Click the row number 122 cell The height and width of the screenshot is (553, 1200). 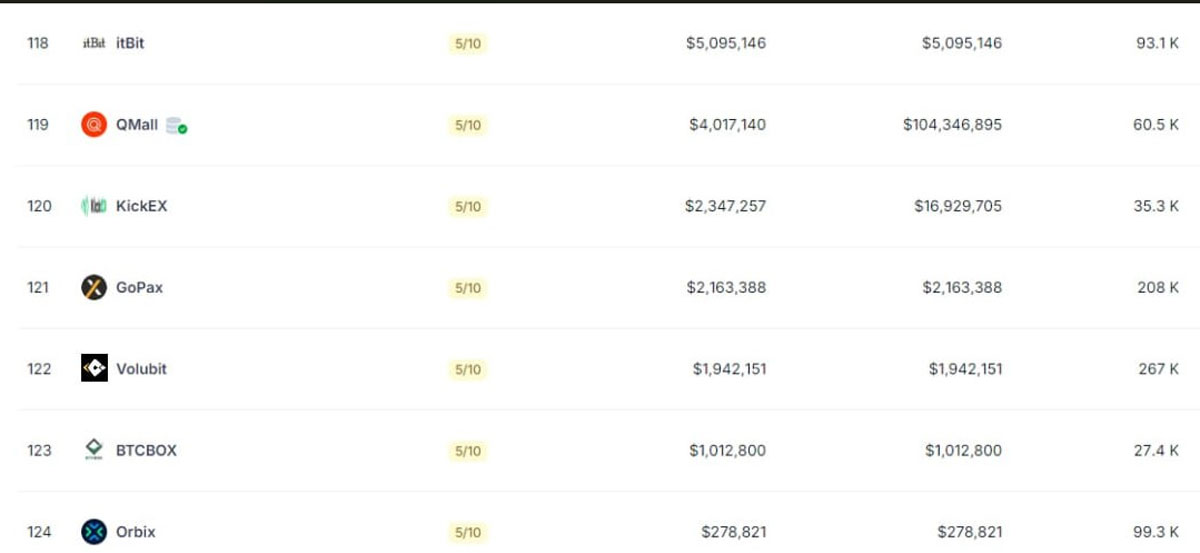(x=39, y=369)
